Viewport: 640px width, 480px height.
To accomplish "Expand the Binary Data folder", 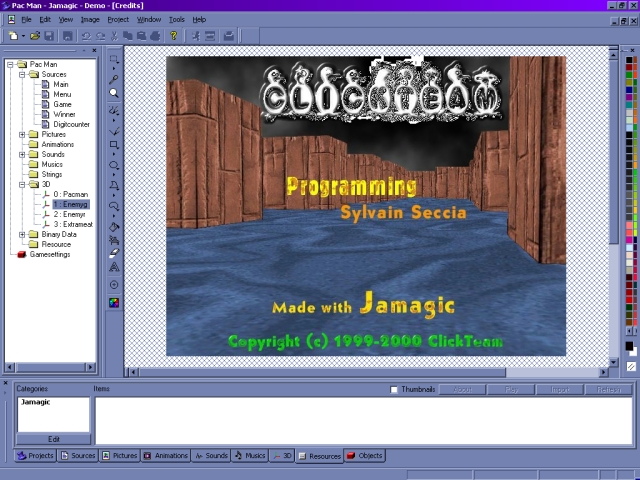I will coord(22,234).
